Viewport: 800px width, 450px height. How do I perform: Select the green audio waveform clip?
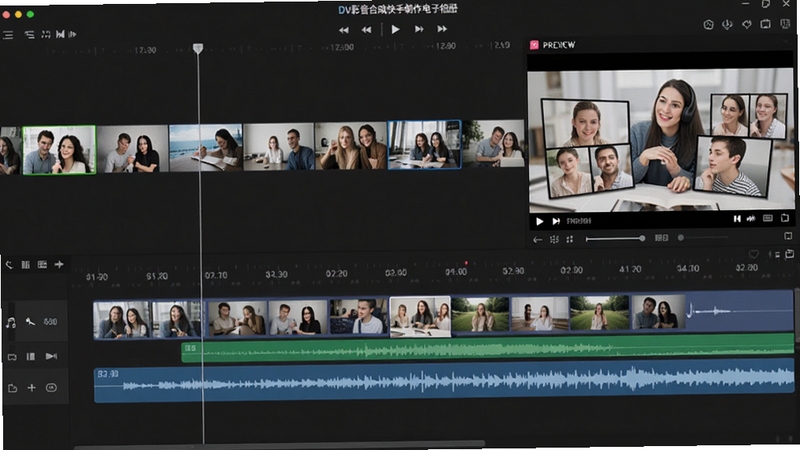coord(487,349)
